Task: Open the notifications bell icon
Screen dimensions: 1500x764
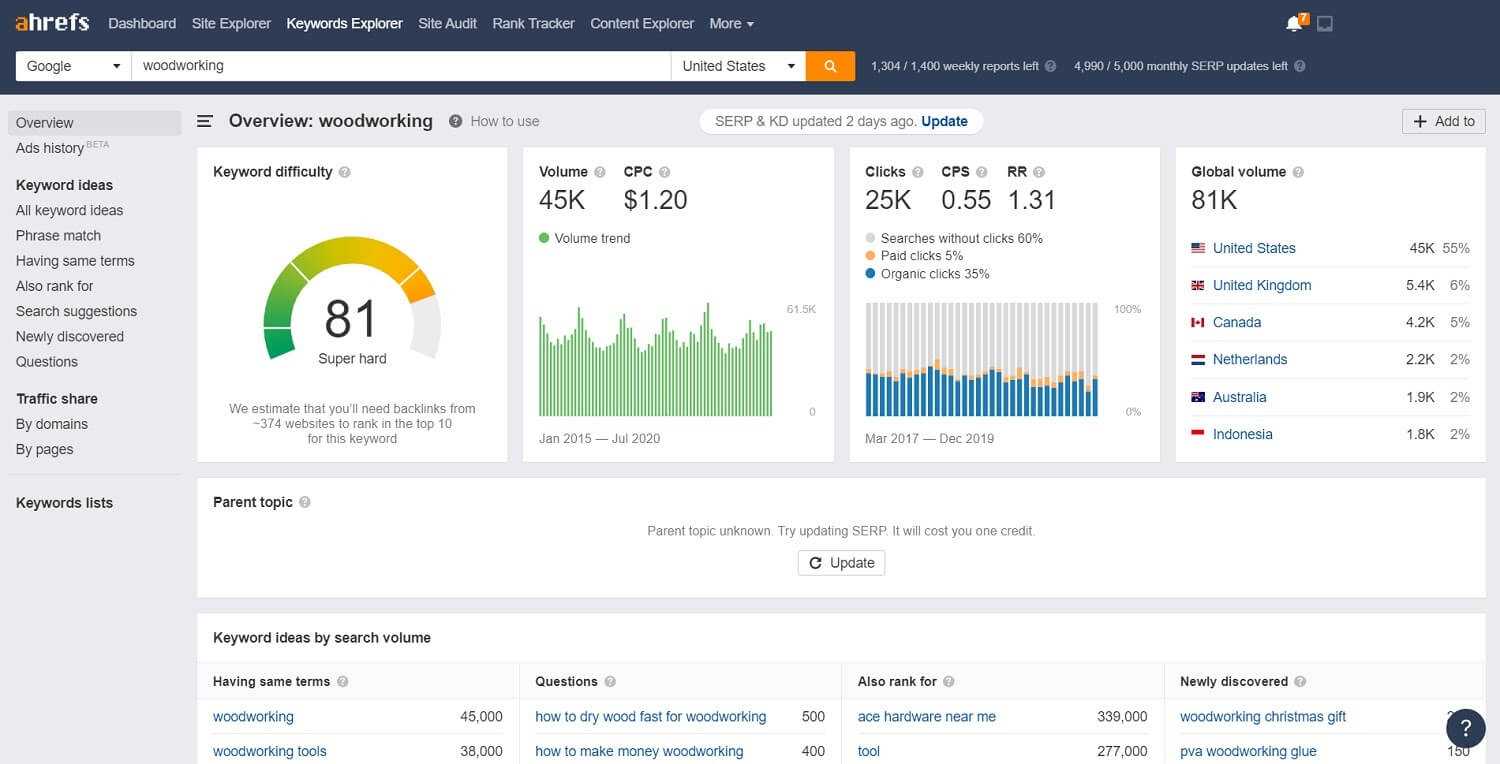Action: point(1293,23)
